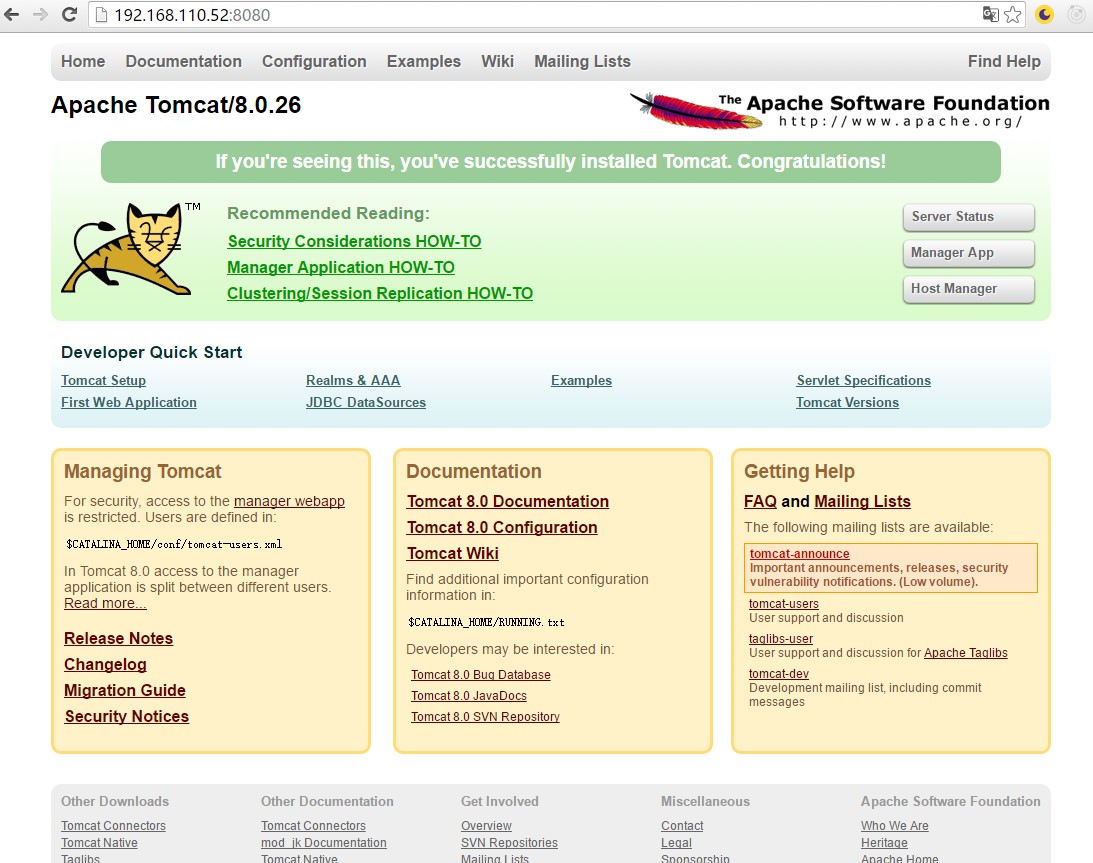This screenshot has width=1093, height=863.
Task: Click the Apache Software Foundation feather logo
Action: coord(839,110)
